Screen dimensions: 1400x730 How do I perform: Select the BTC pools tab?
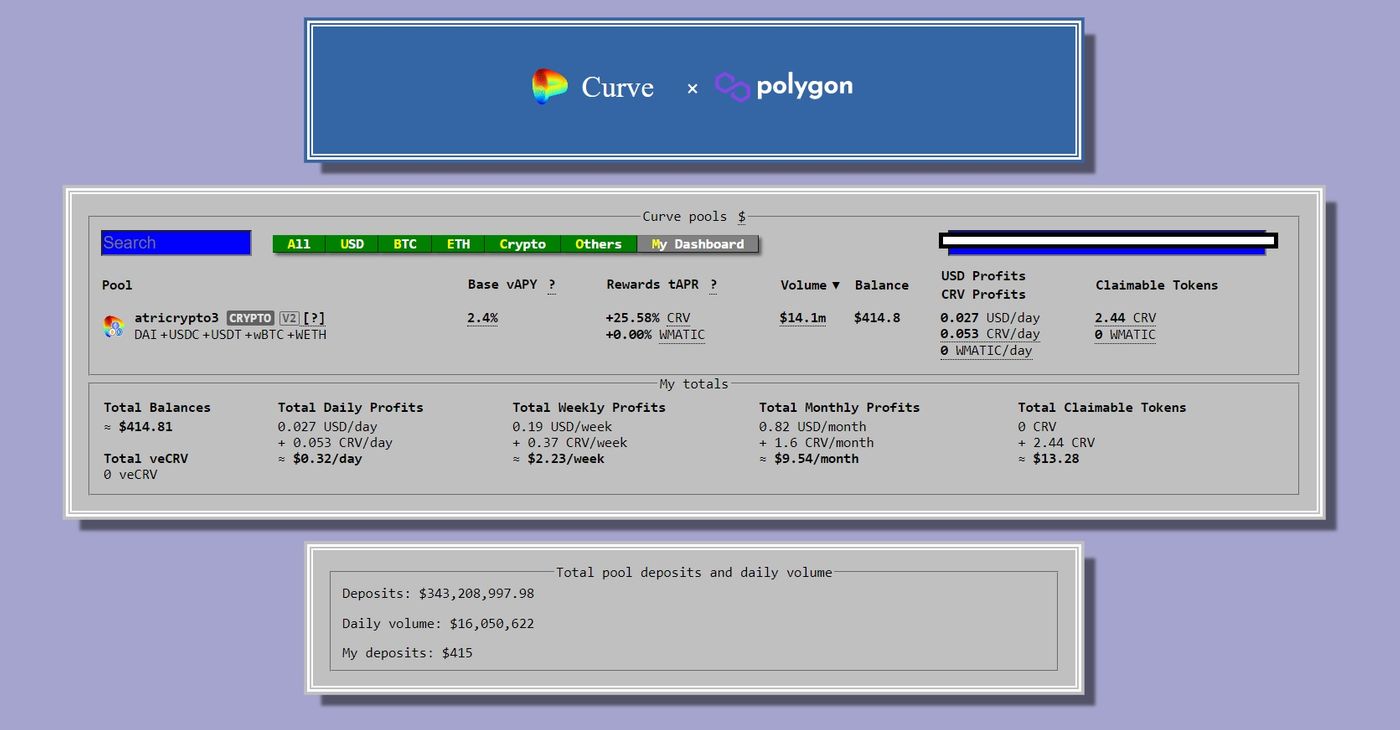pos(405,244)
